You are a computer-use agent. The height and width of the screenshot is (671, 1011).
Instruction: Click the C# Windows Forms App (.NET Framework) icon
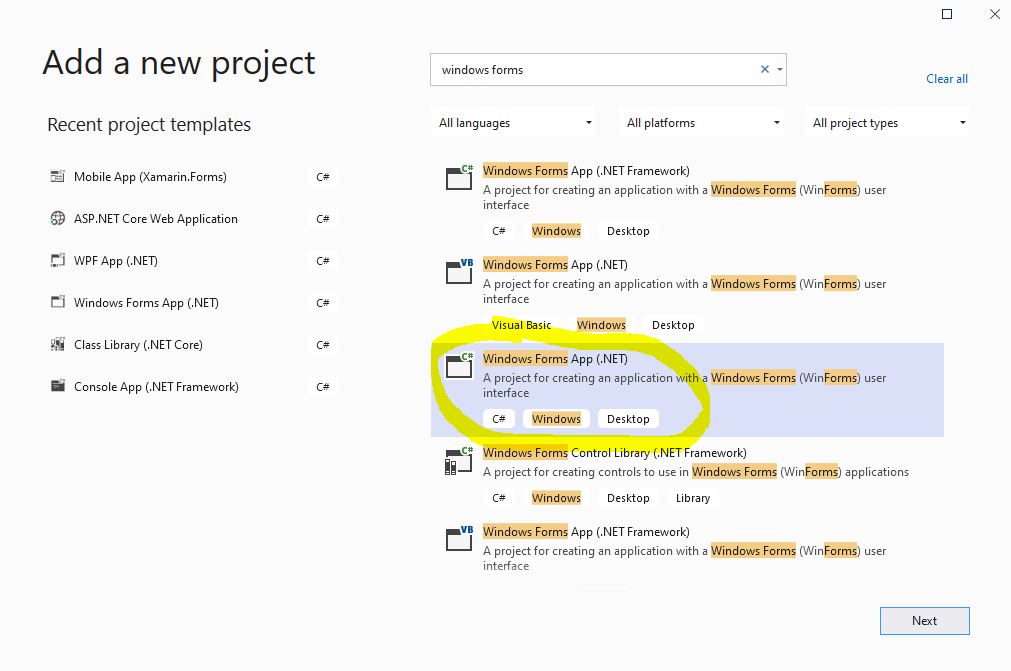[459, 177]
